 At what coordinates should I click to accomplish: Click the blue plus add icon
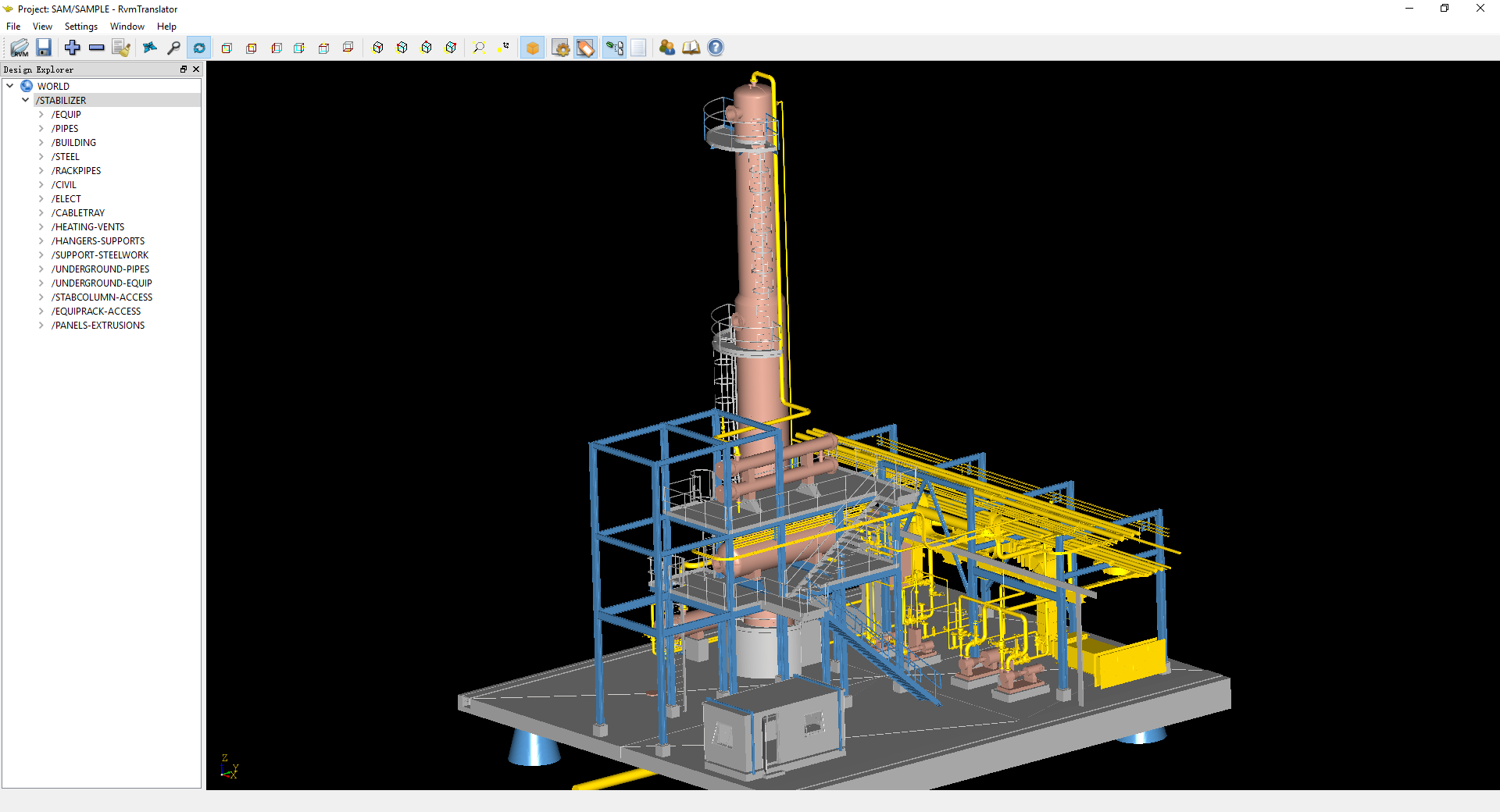[x=73, y=48]
